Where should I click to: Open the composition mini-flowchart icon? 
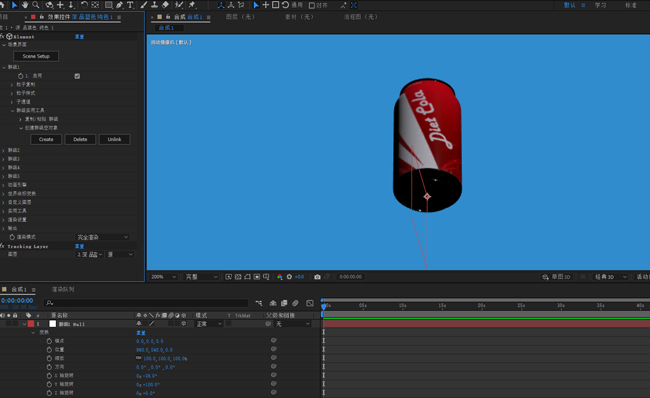pyautogui.click(x=259, y=303)
